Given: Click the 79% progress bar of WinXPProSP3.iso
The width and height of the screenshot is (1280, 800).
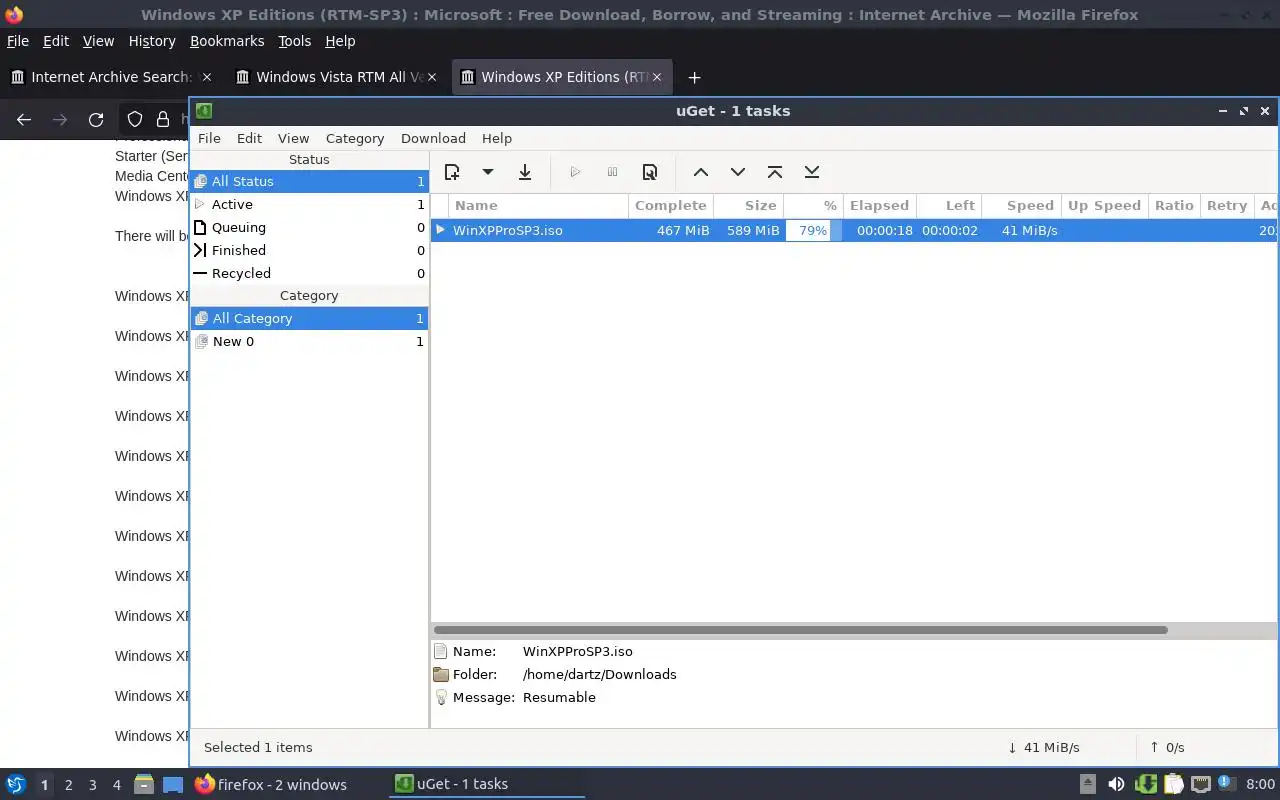Looking at the screenshot, I should click(813, 230).
